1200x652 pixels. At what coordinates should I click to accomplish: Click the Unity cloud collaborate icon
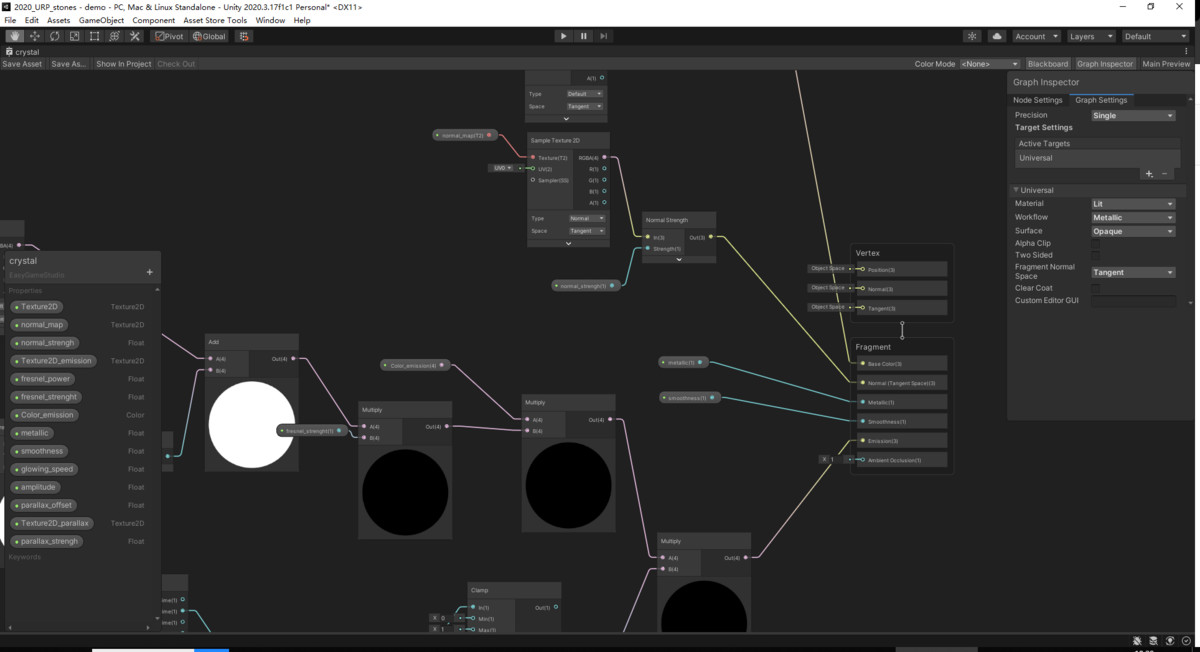(995, 35)
